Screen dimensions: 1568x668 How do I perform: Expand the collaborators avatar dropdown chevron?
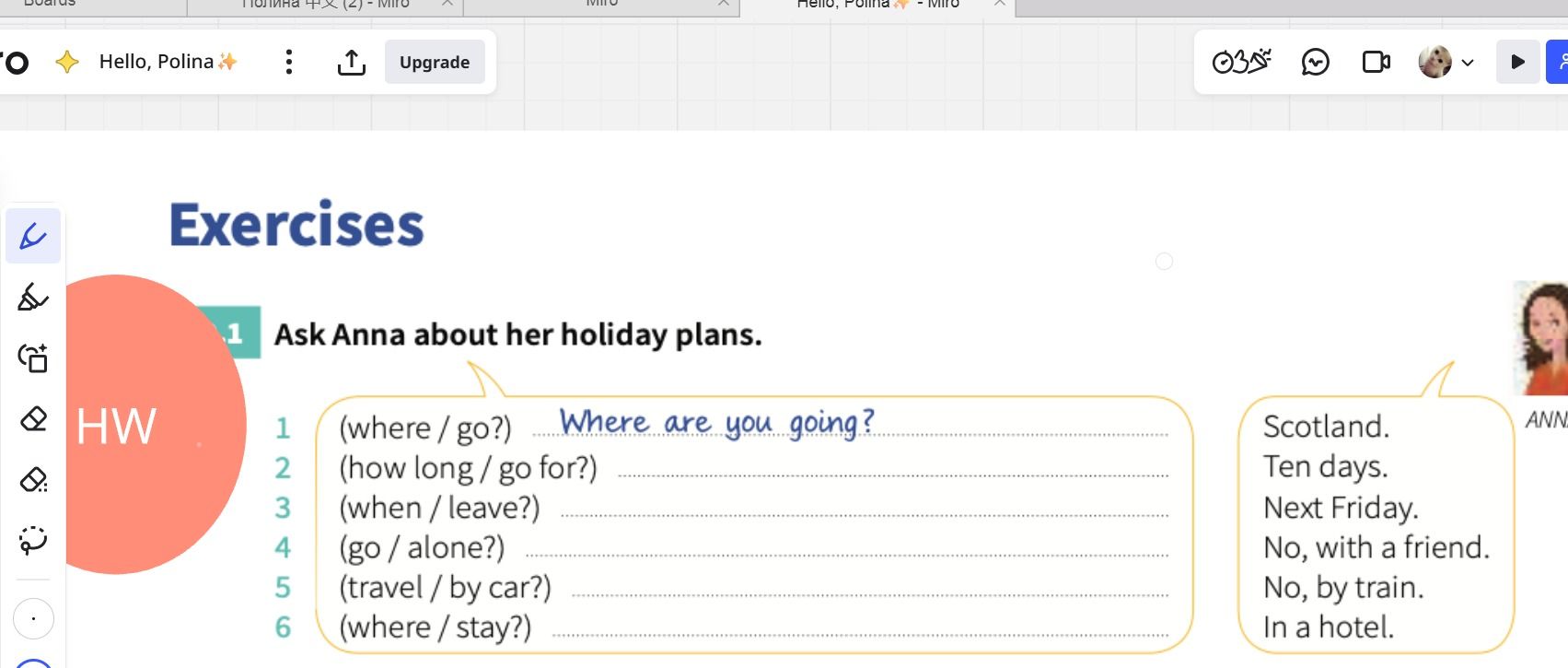coord(1468,63)
